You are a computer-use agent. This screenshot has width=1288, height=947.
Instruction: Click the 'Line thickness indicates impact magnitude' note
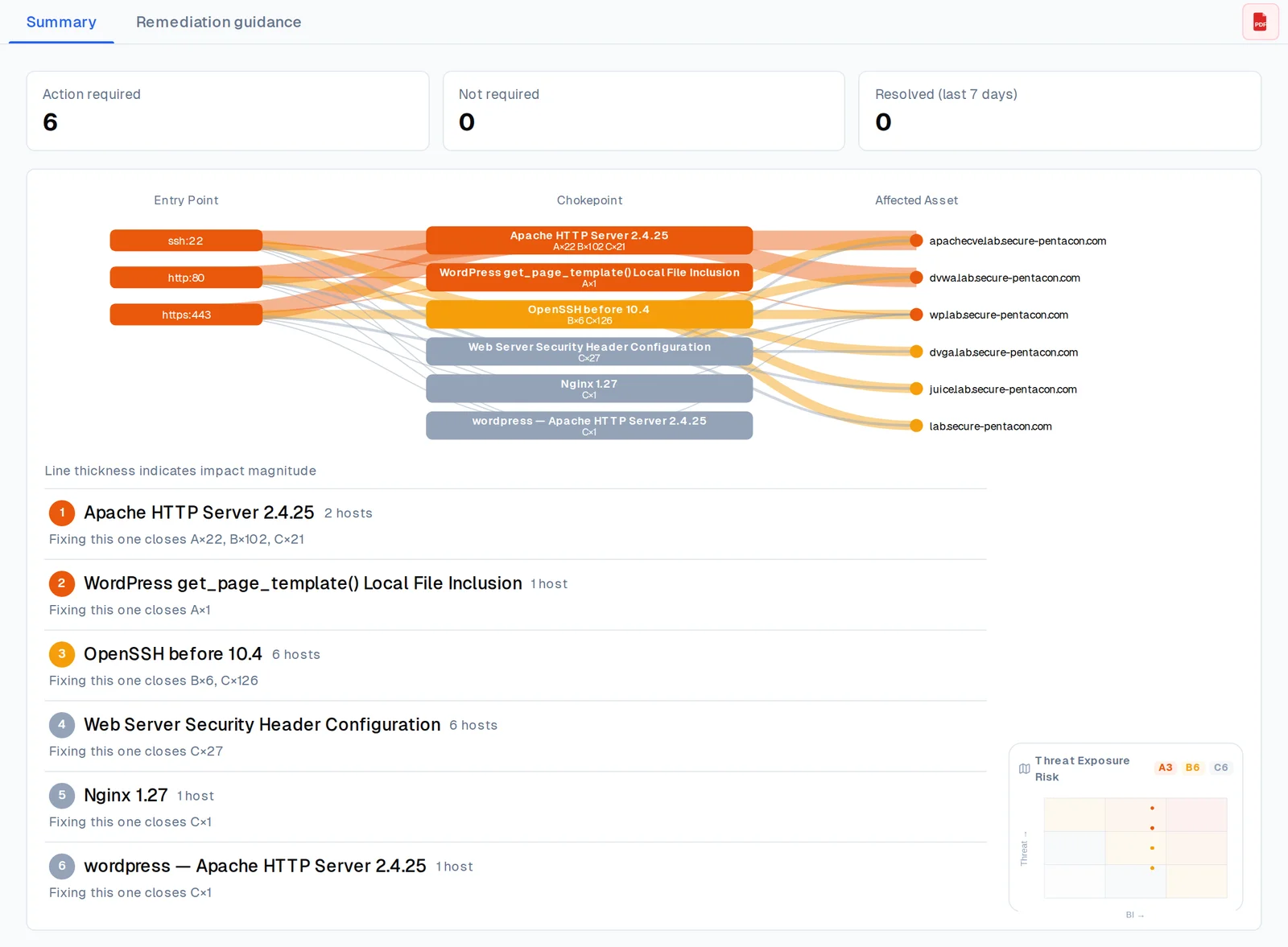180,471
